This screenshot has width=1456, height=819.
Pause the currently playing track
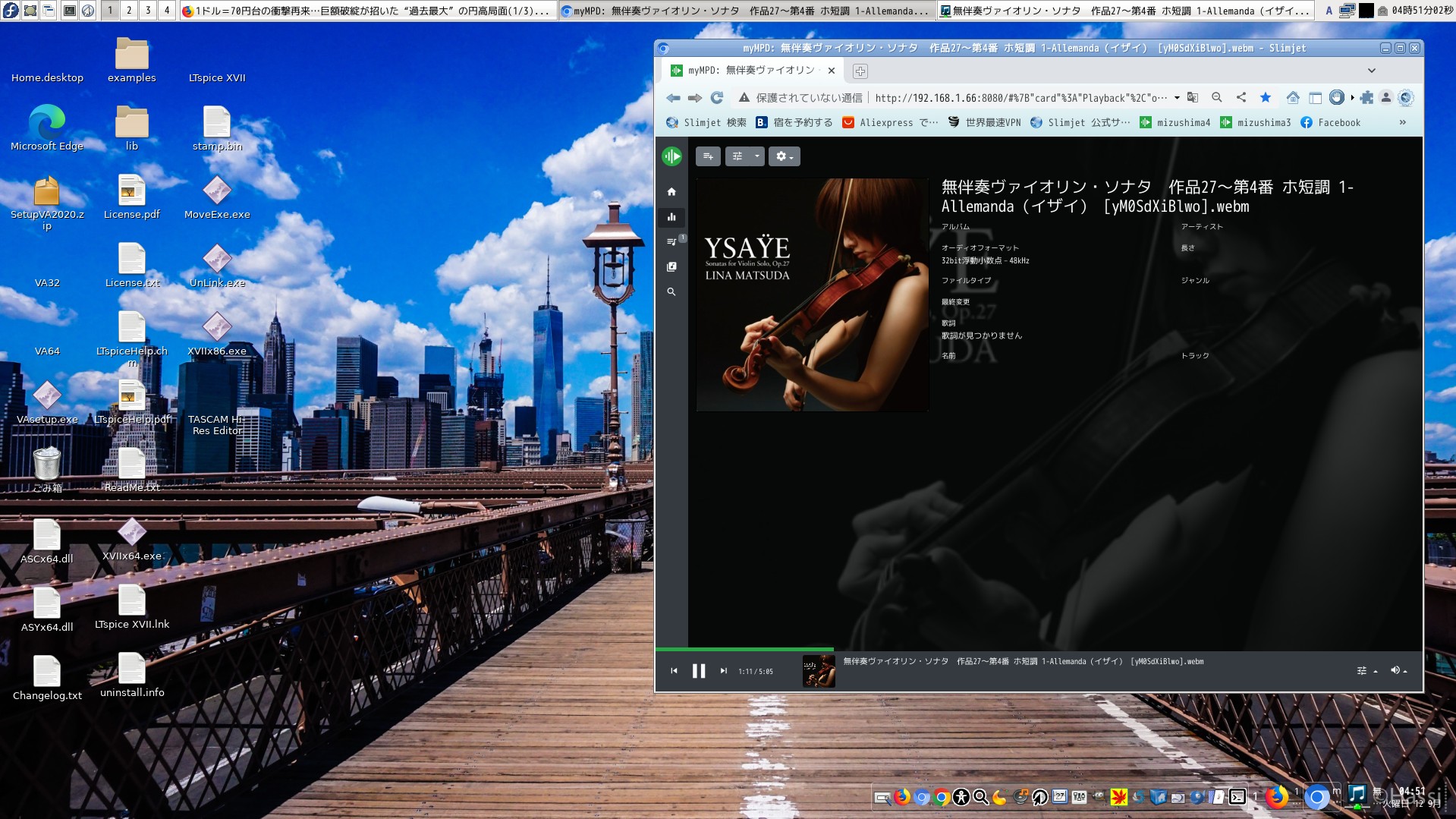(698, 671)
